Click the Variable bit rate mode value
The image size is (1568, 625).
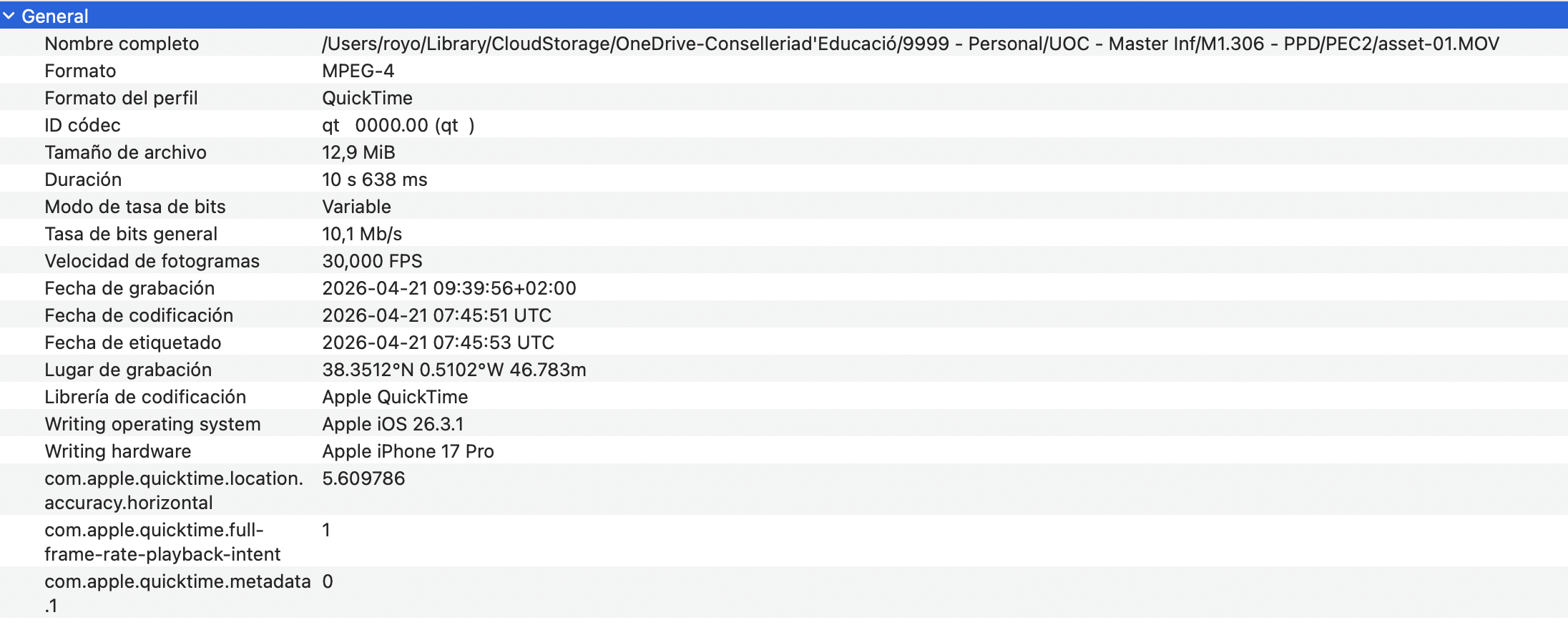356,207
